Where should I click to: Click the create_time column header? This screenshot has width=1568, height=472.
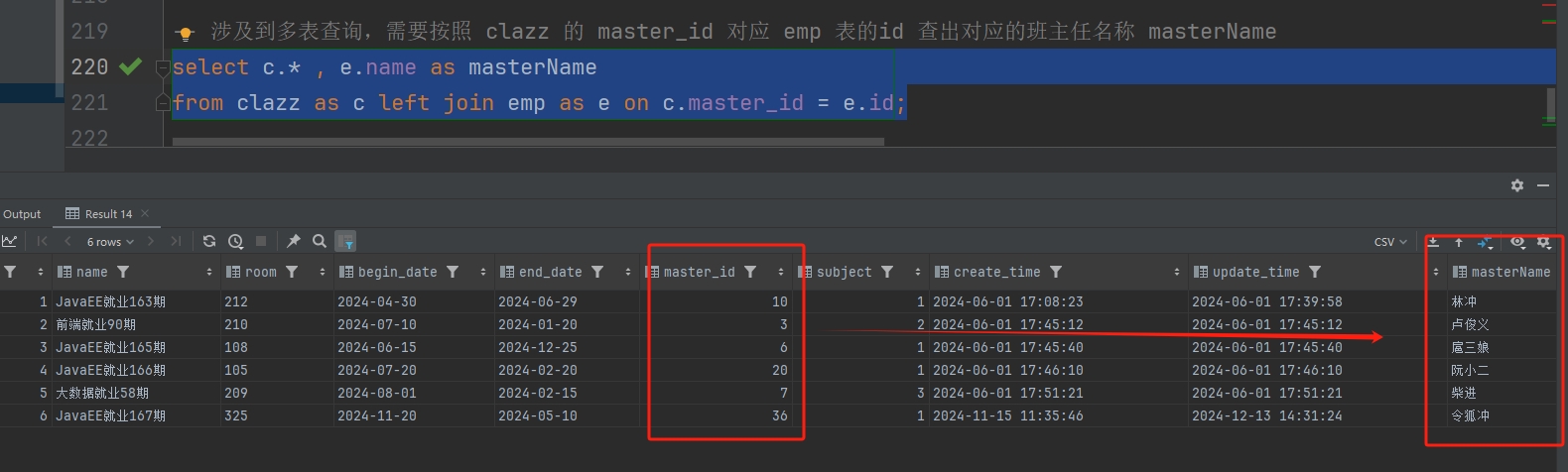pos(997,272)
